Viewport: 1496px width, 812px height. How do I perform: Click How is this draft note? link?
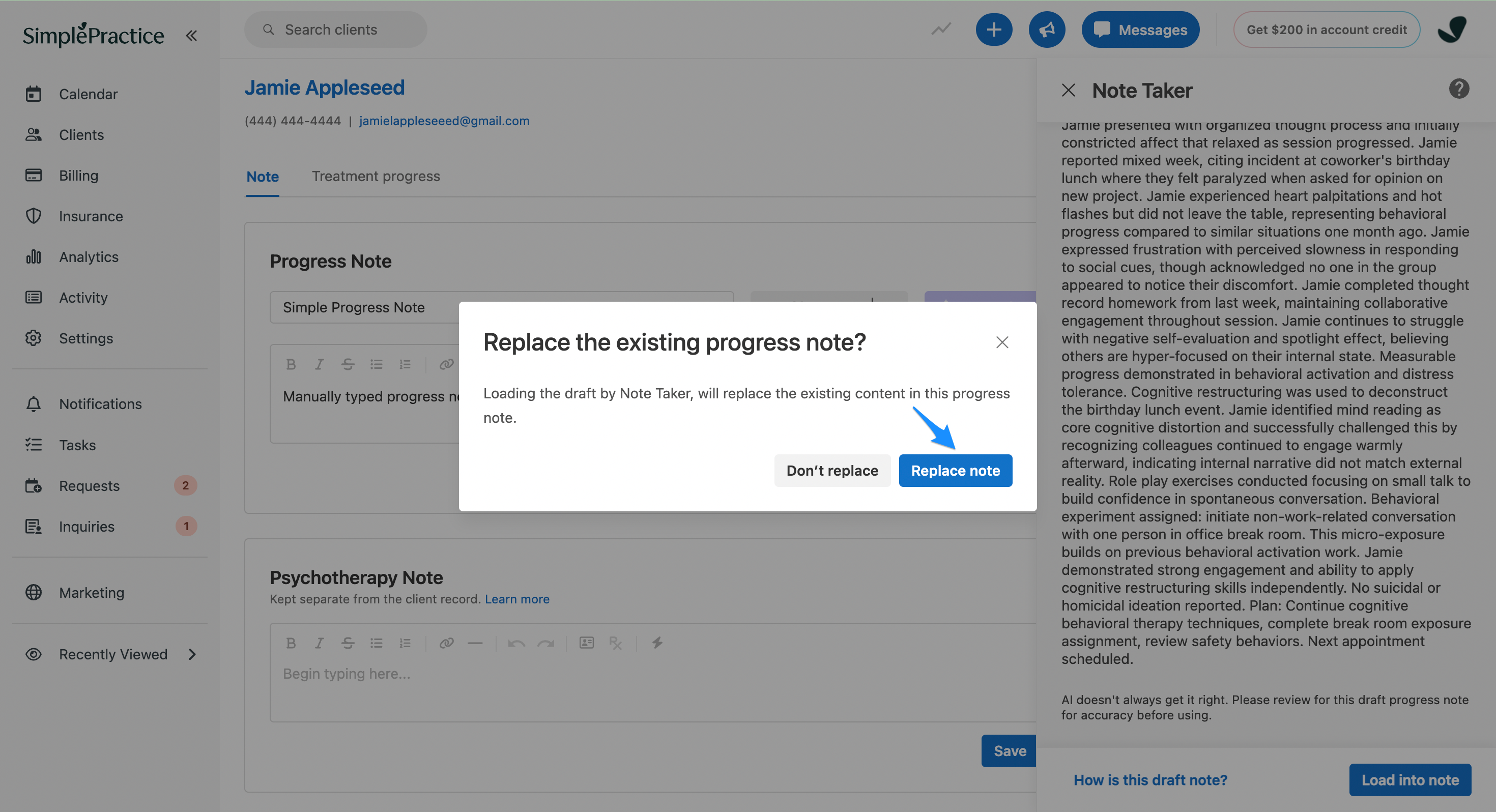pos(1150,779)
